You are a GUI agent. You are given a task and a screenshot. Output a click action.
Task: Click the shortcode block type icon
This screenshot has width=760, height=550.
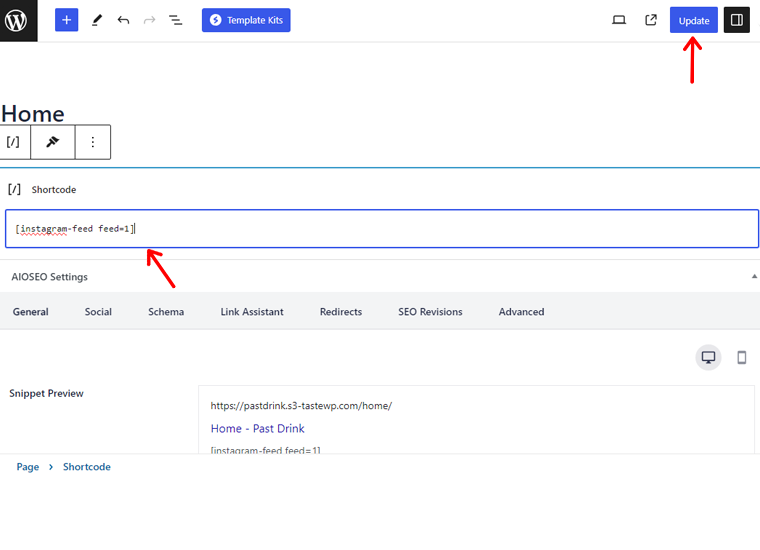coord(14,142)
